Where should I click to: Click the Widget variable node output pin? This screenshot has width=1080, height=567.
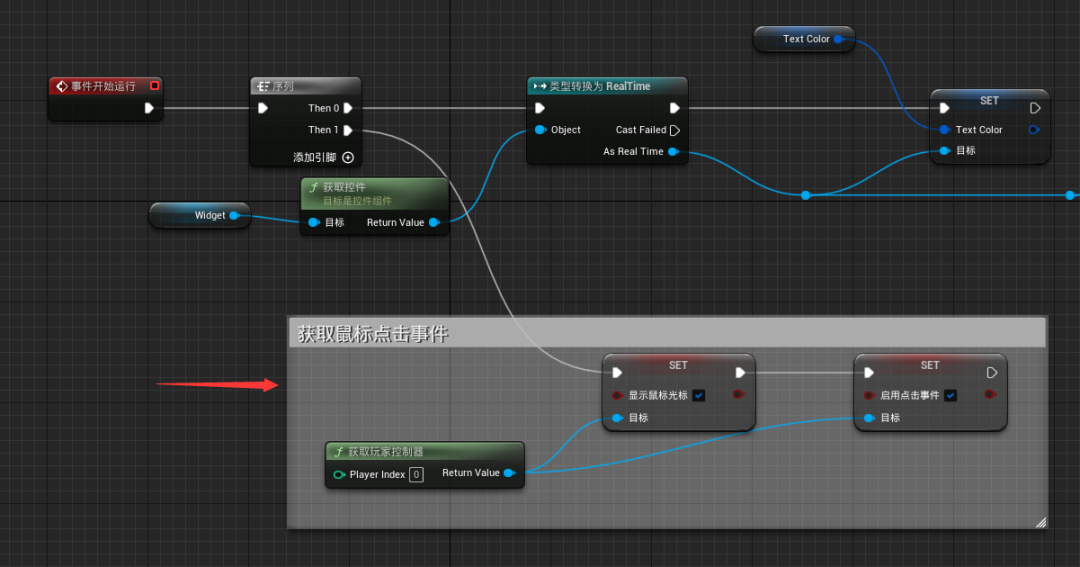[234, 216]
